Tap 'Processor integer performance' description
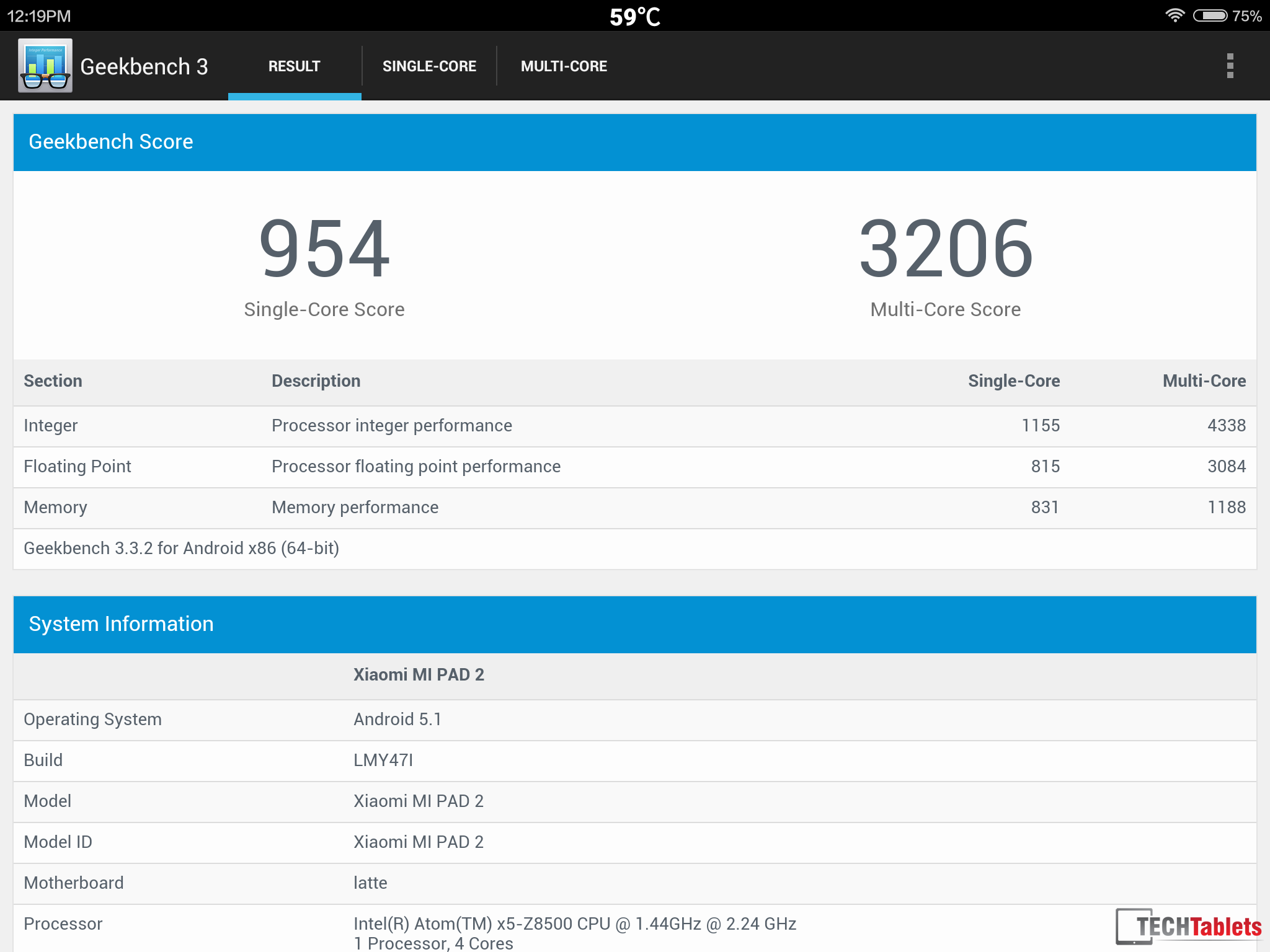The width and height of the screenshot is (1270, 952). pyautogui.click(x=392, y=426)
